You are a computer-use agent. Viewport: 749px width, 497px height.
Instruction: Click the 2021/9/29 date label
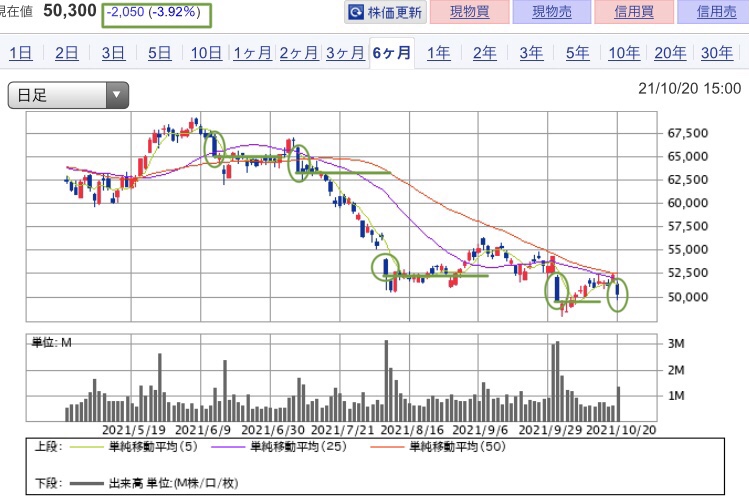(x=550, y=430)
